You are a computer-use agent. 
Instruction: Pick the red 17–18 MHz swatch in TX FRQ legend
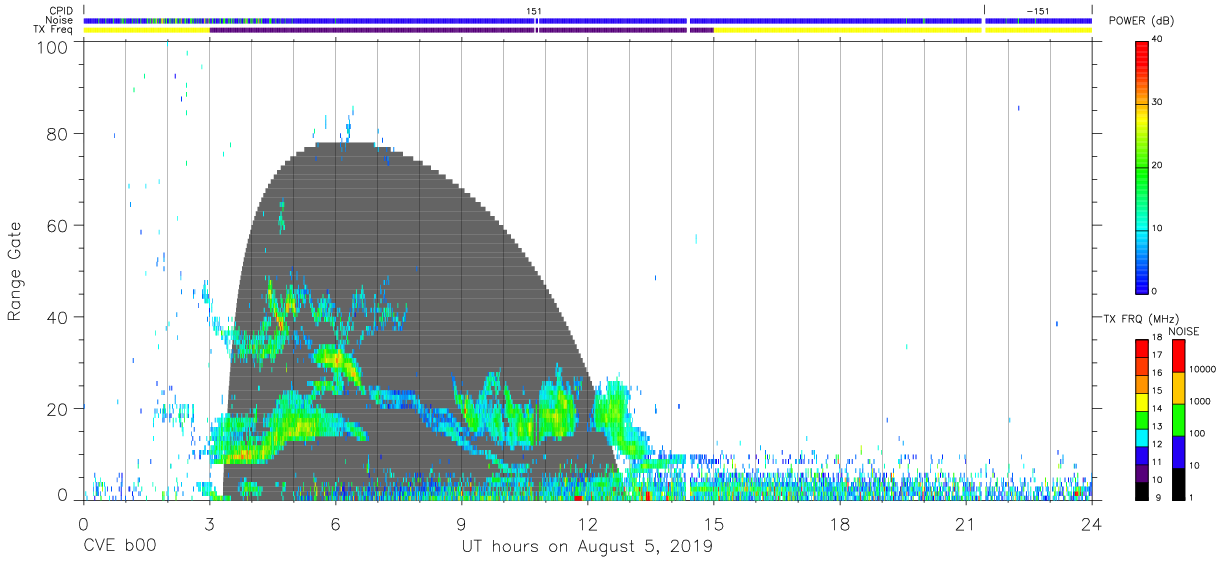pyautogui.click(x=1142, y=347)
